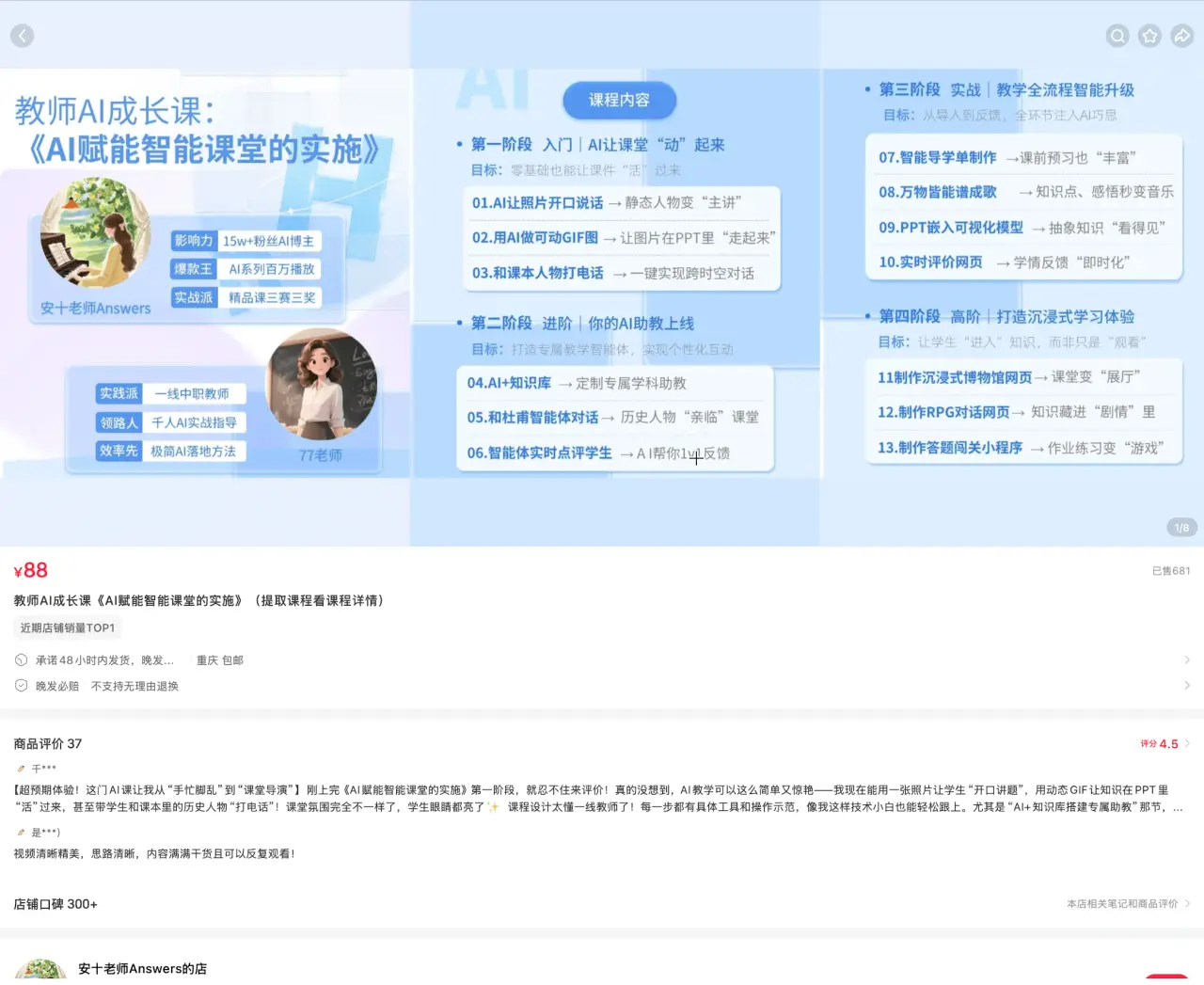Image resolution: width=1204 pixels, height=985 pixels.
Task: Open the review 视频清晰精美，思路清晰
Action: tap(155, 854)
